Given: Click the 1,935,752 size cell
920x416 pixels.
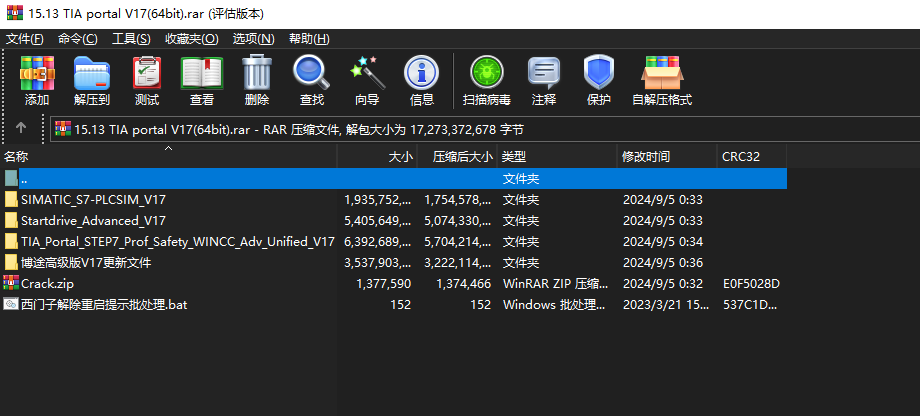Looking at the screenshot, I should coord(377,199).
